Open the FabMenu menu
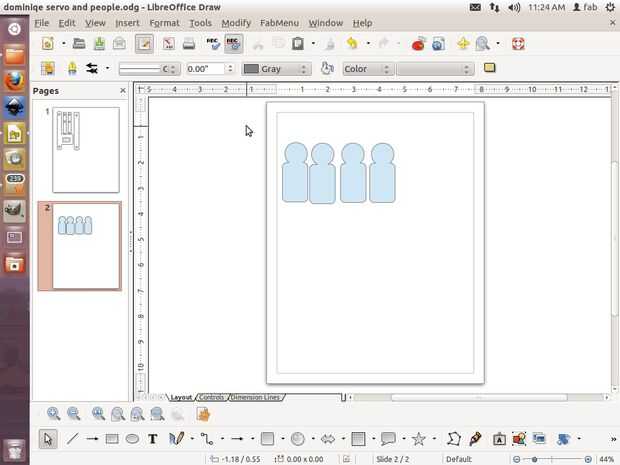The image size is (620, 465). pyautogui.click(x=279, y=23)
